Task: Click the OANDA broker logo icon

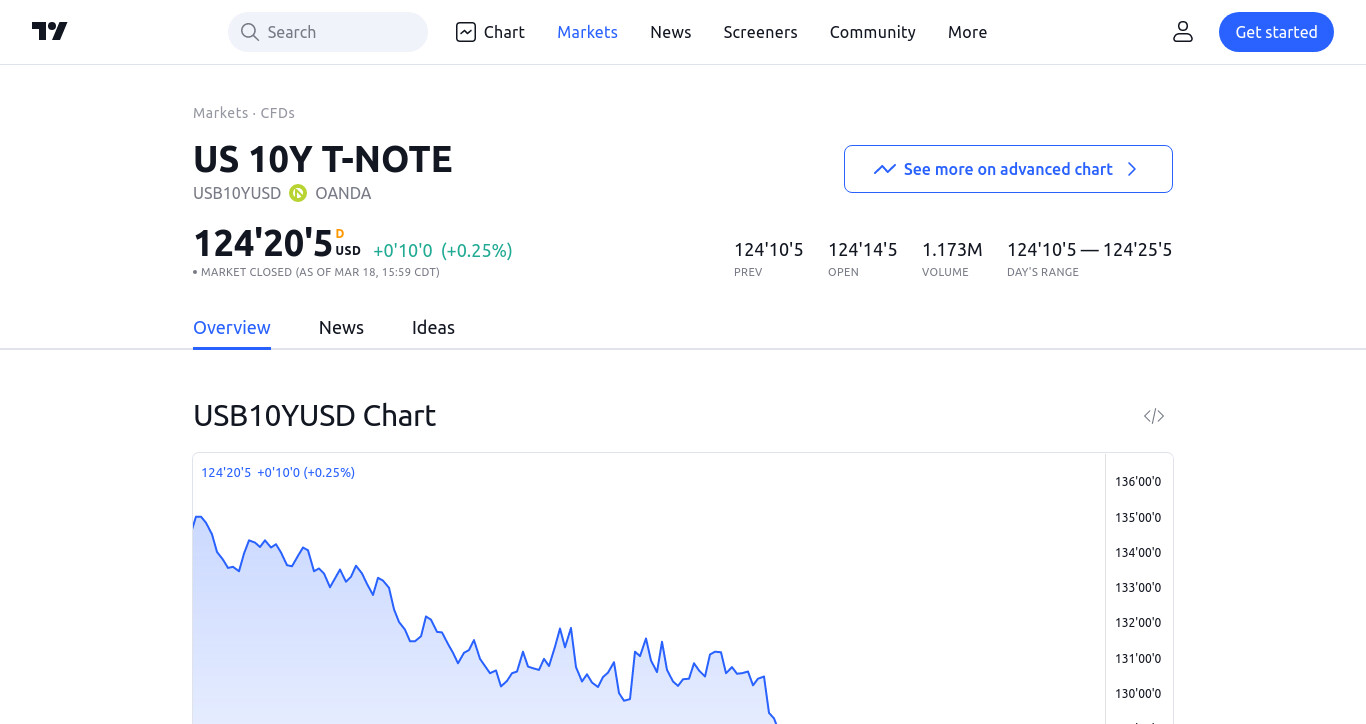Action: 298,193
